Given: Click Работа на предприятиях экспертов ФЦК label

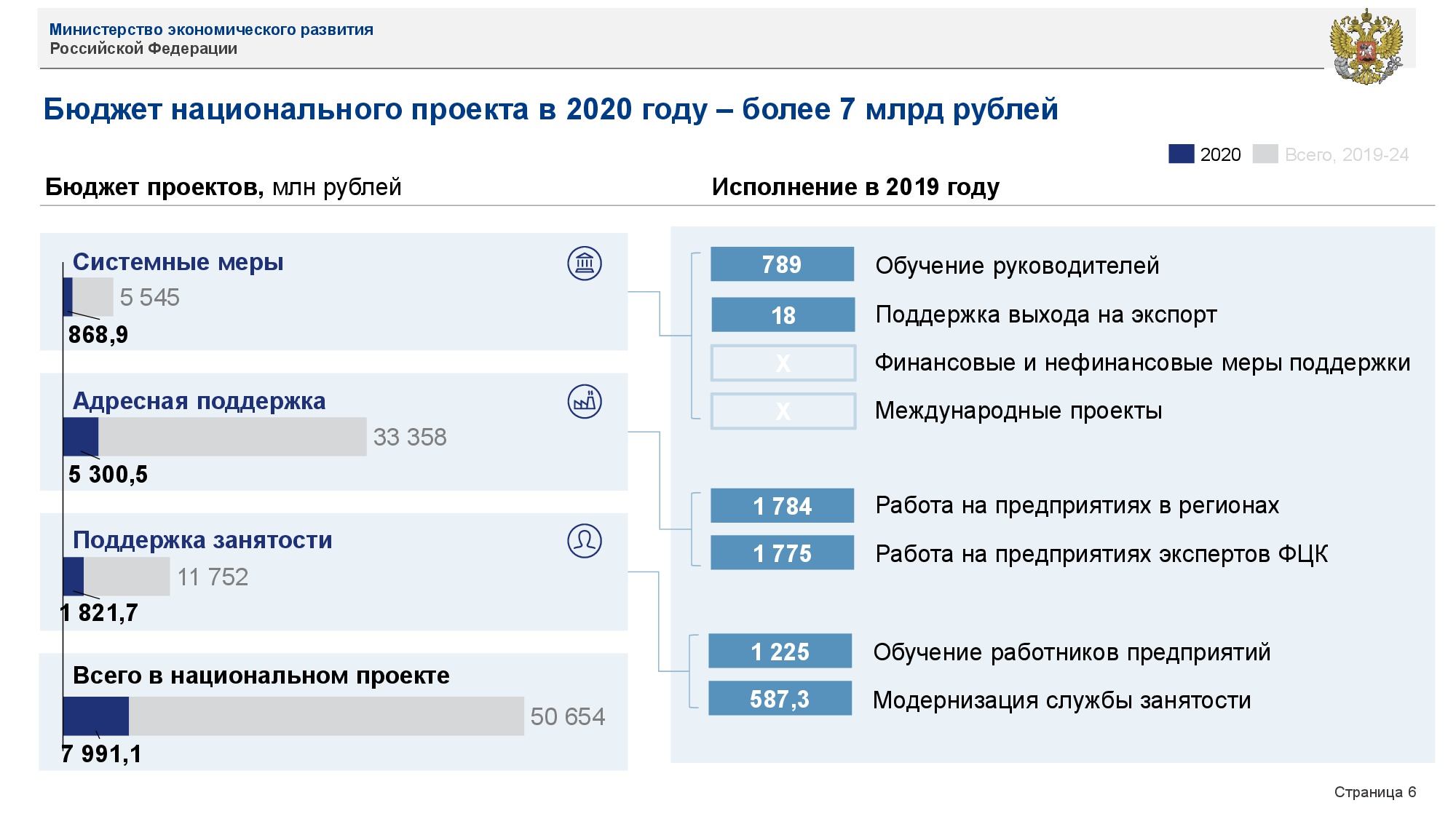Looking at the screenshot, I should (x=1101, y=554).
